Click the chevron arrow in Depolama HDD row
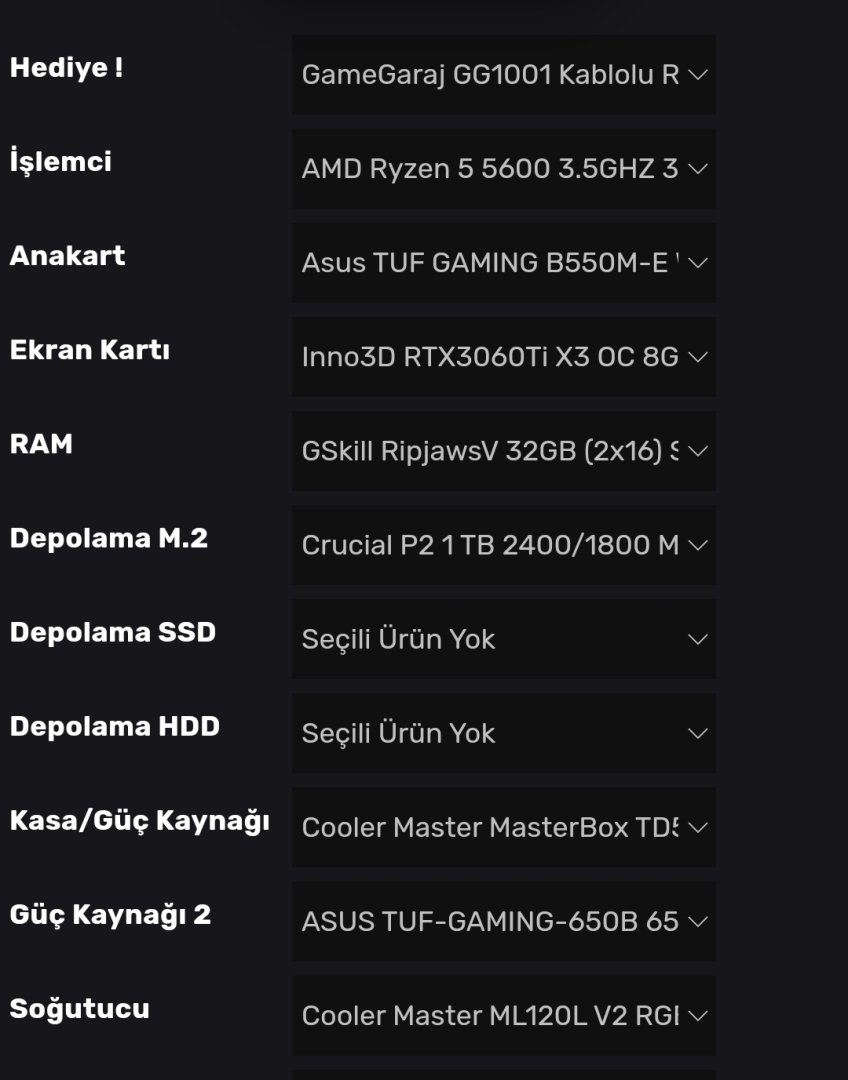 pos(698,733)
